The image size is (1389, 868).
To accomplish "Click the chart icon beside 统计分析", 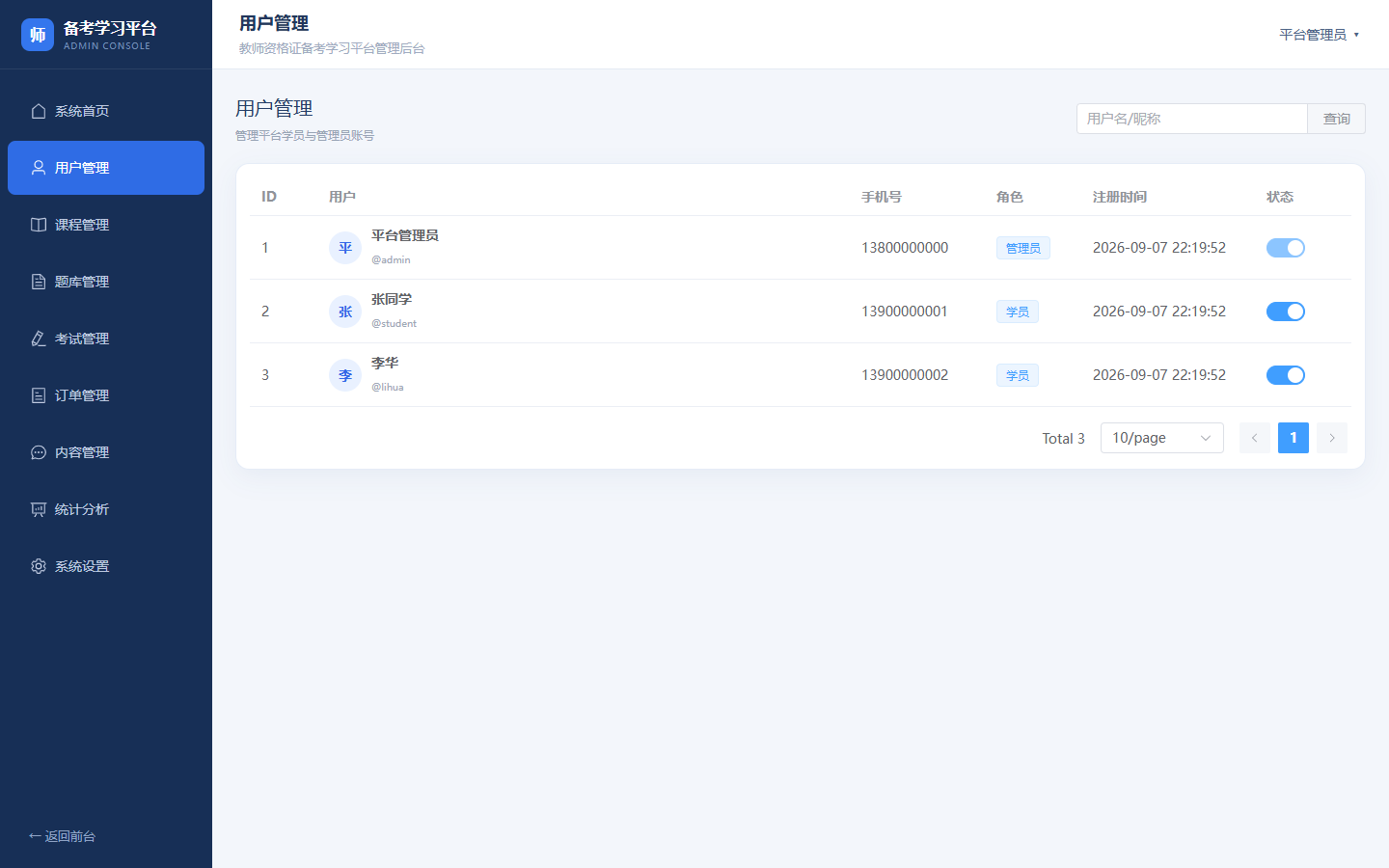I will click(x=39, y=509).
